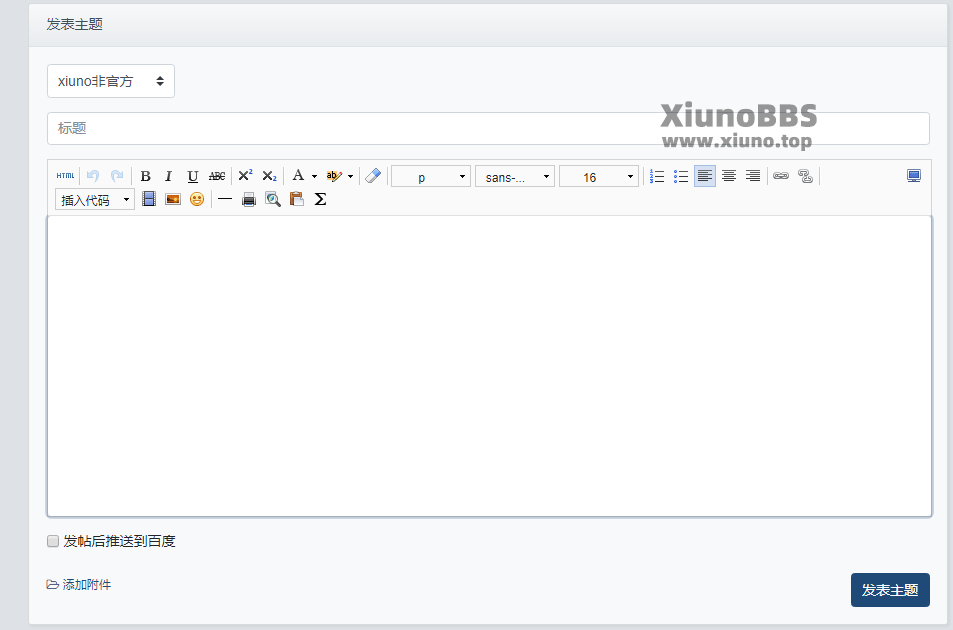Enable 发帖后推送到百度 checkbox

click(54, 542)
